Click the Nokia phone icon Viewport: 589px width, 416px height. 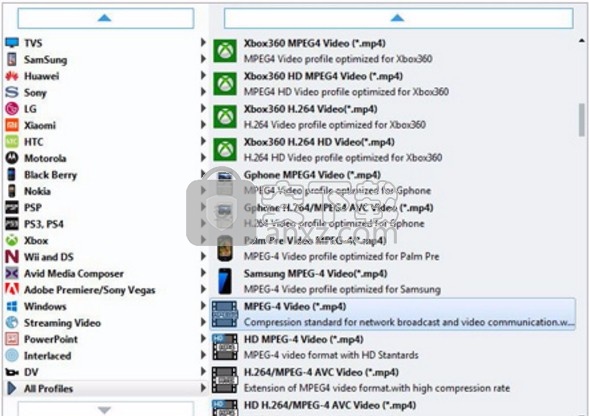tap(12, 191)
